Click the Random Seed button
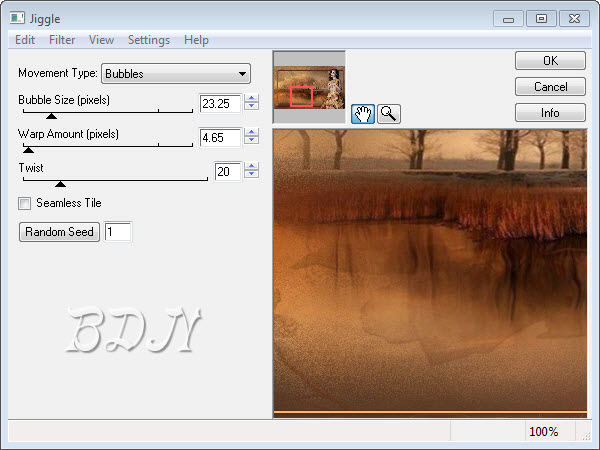 coord(59,232)
